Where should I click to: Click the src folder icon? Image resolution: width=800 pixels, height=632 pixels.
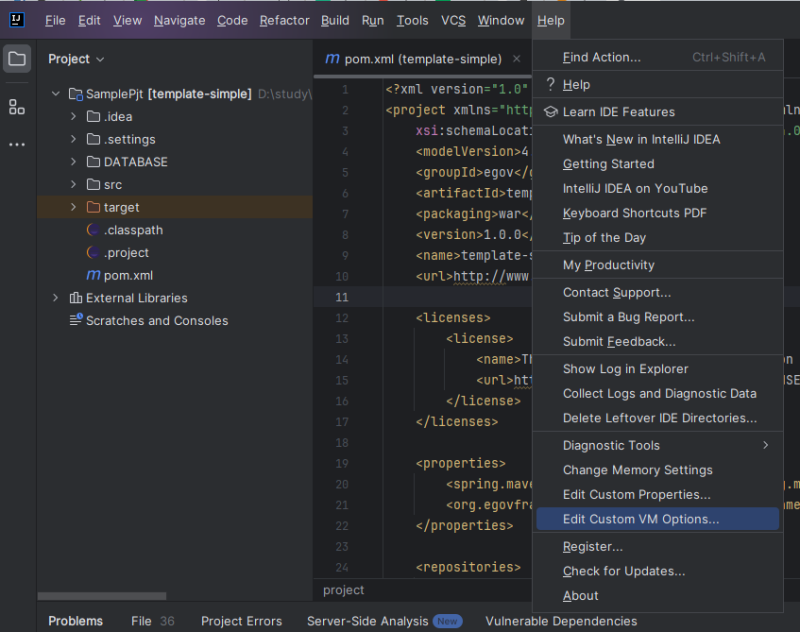93,184
